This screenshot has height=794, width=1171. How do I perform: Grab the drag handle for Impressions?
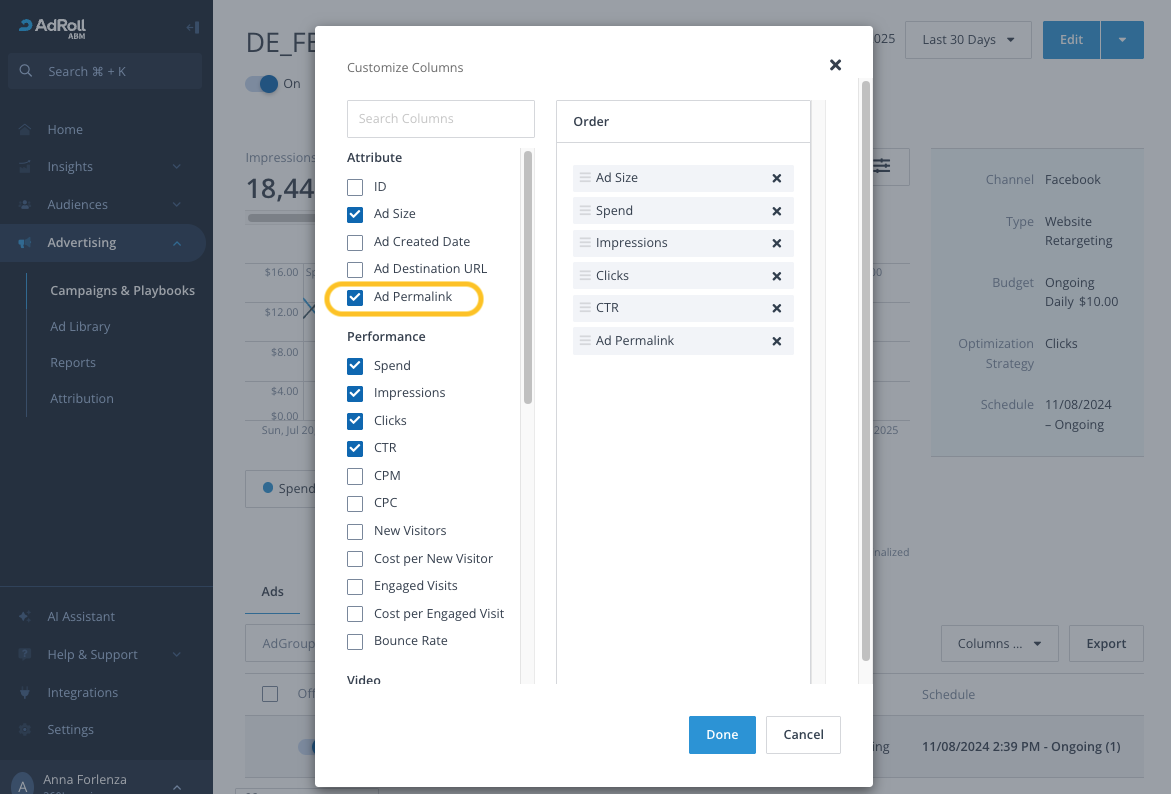[x=585, y=243]
